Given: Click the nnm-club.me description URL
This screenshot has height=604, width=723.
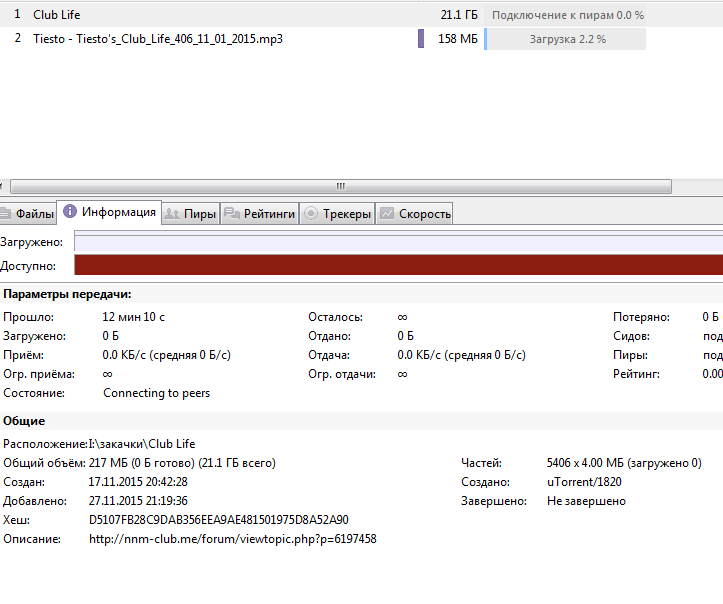Looking at the screenshot, I should [x=232, y=539].
